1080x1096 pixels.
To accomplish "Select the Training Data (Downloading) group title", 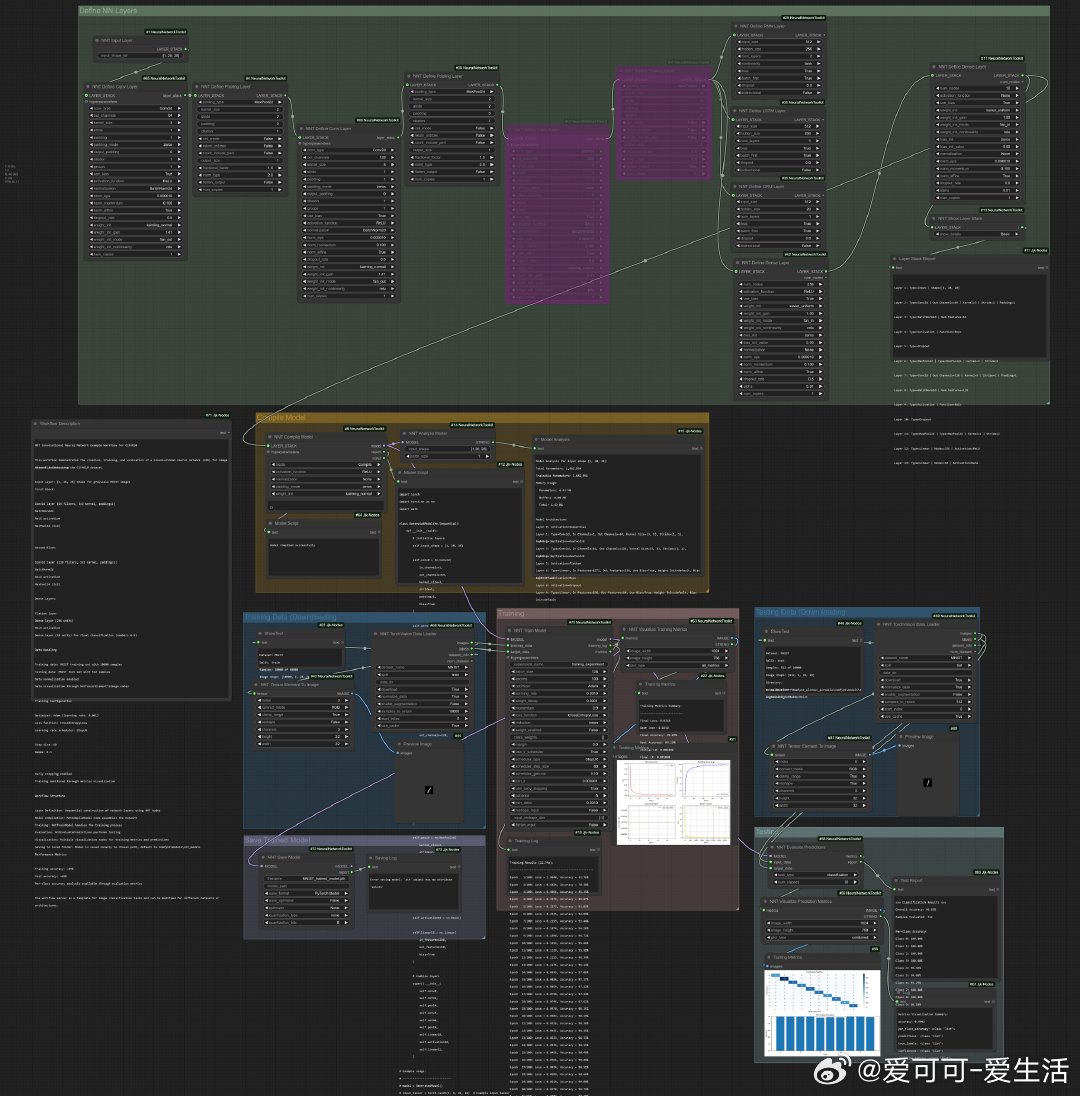I will (x=291, y=617).
